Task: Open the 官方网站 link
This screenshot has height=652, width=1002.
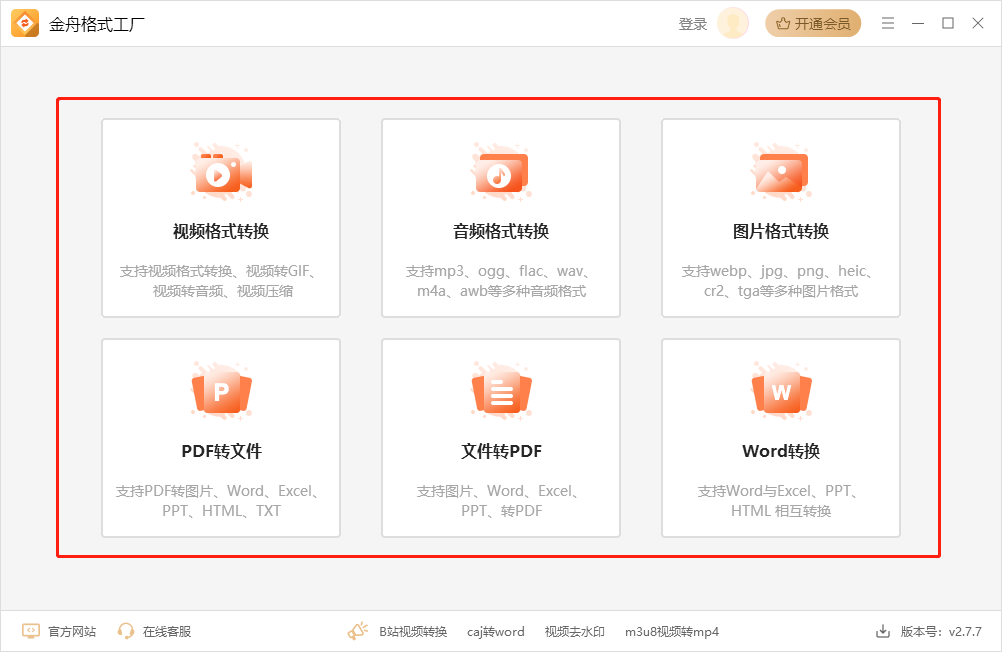Action: click(x=72, y=632)
